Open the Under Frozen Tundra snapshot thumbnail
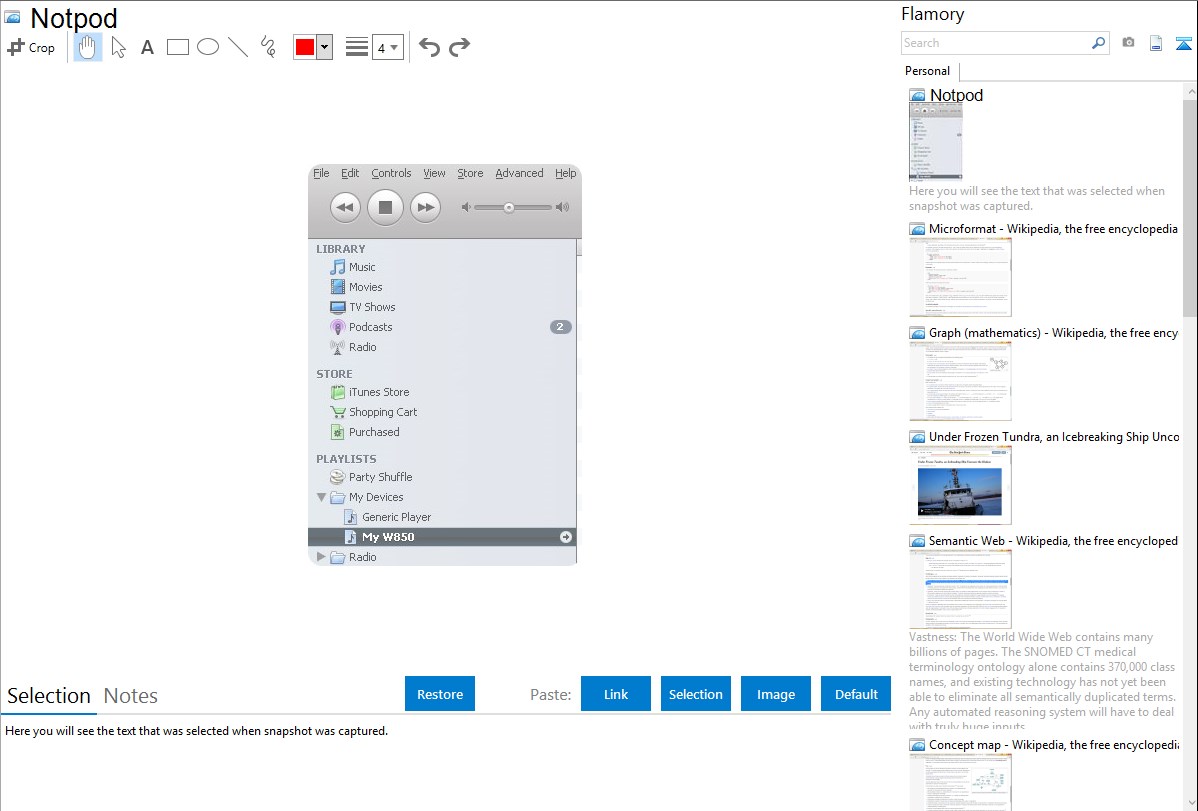 click(960, 485)
